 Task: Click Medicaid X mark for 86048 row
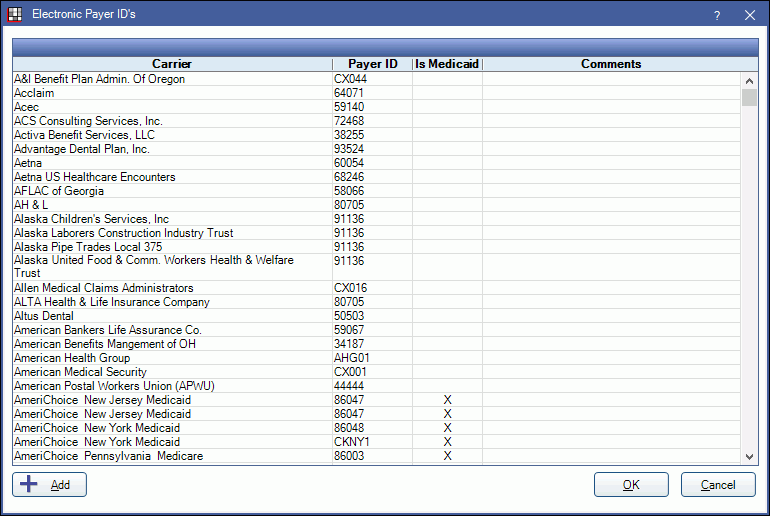447,428
